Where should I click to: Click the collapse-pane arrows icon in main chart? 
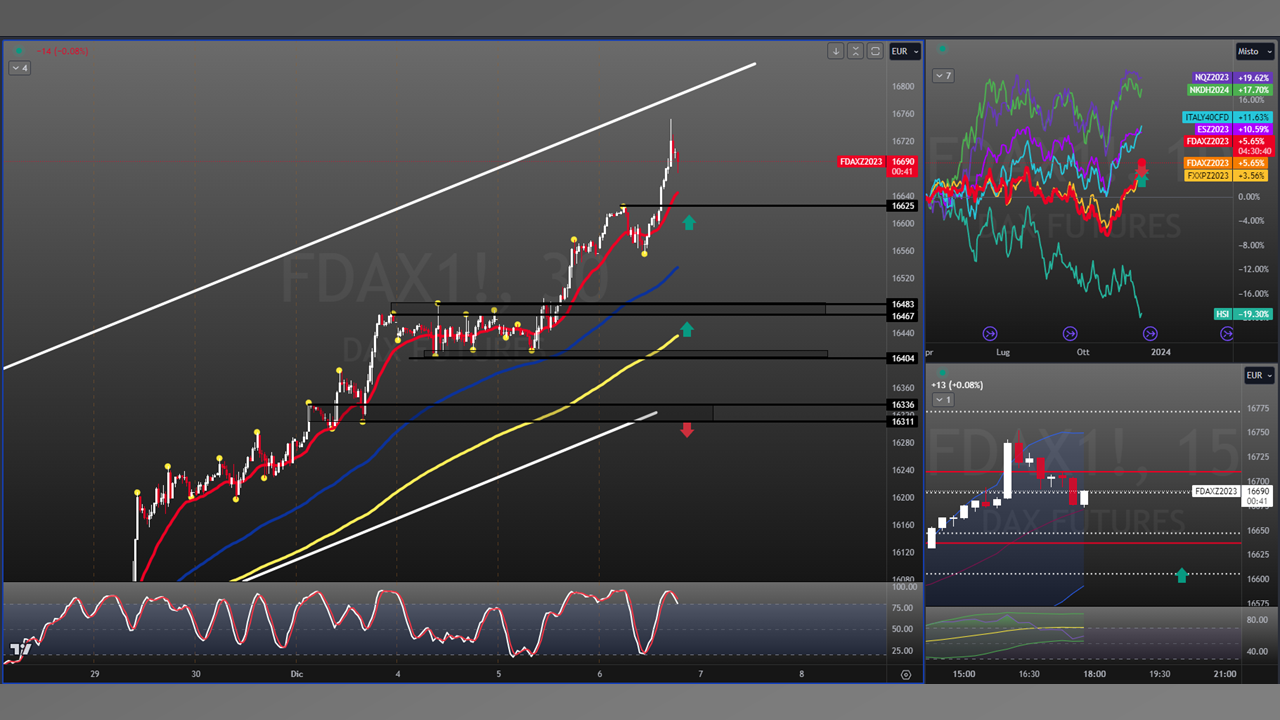(855, 51)
